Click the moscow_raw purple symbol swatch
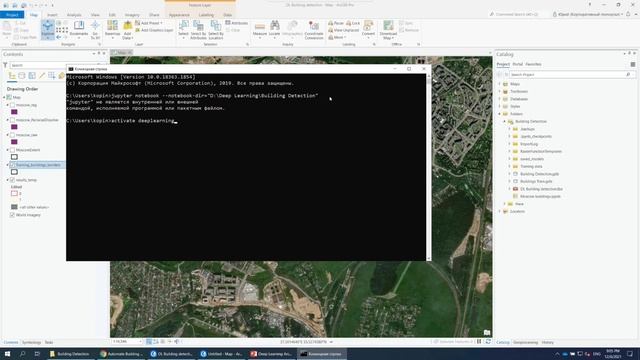Viewport: 640px width, 360px height. [x=14, y=142]
